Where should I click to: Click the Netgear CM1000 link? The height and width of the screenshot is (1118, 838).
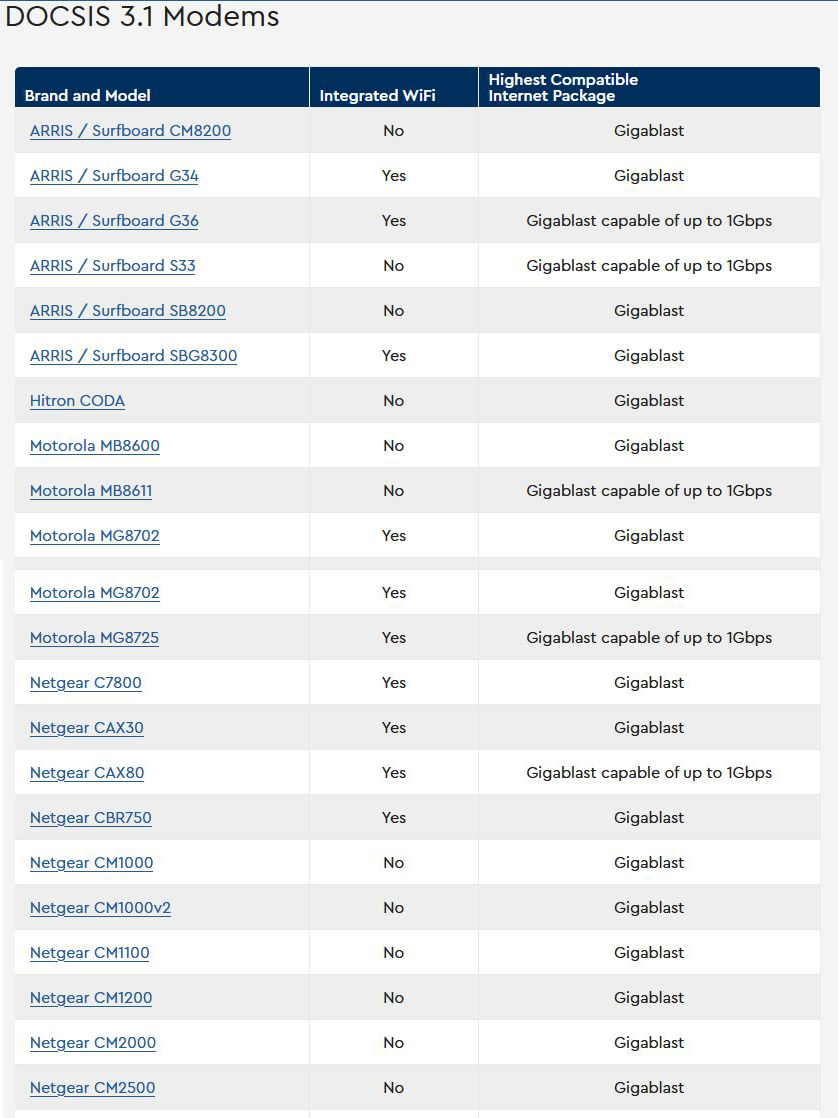pos(91,862)
